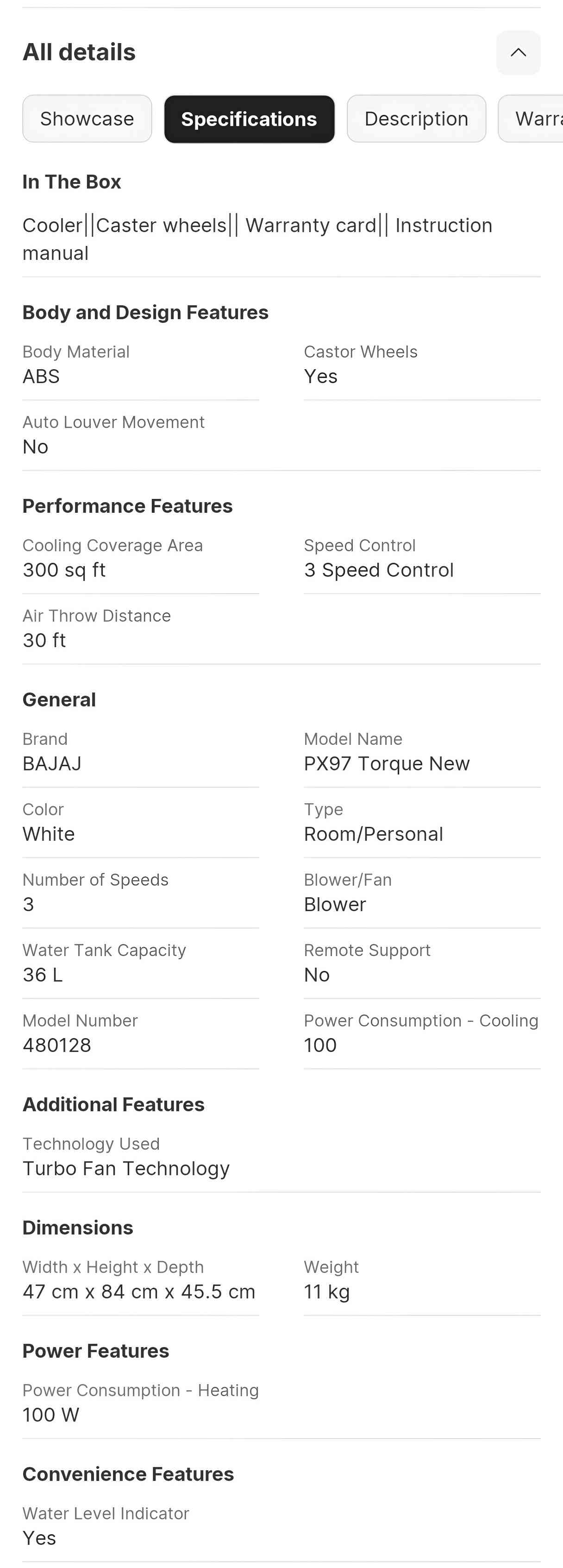This screenshot has width=563, height=1568.
Task: Open the Description tab
Action: click(416, 119)
